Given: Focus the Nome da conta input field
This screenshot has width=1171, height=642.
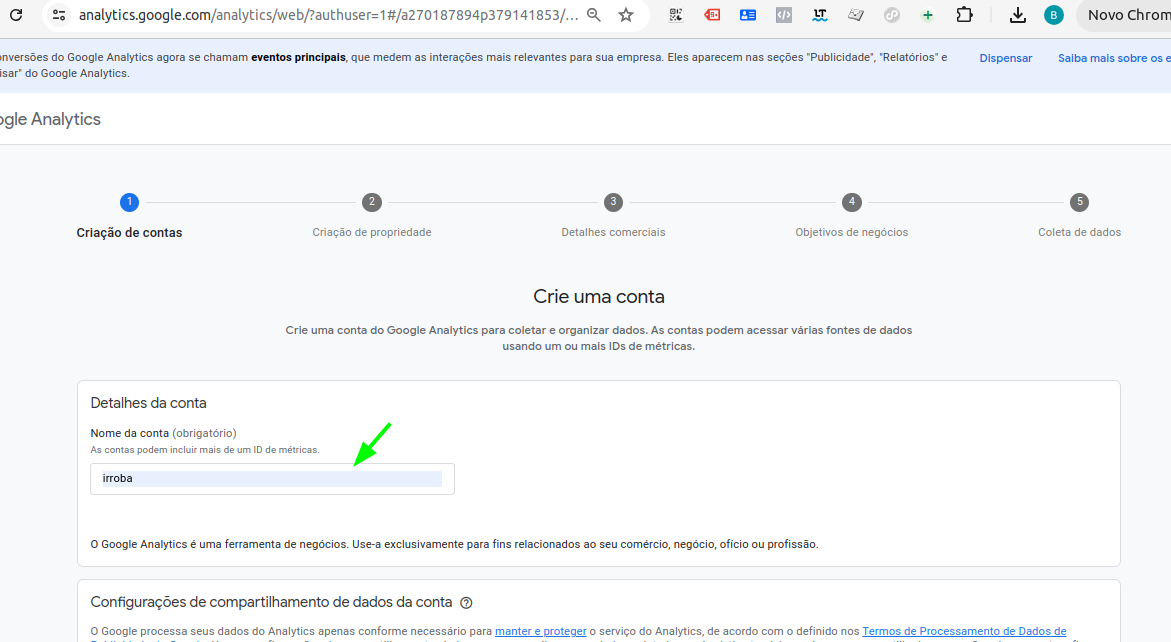Looking at the screenshot, I should 273,479.
